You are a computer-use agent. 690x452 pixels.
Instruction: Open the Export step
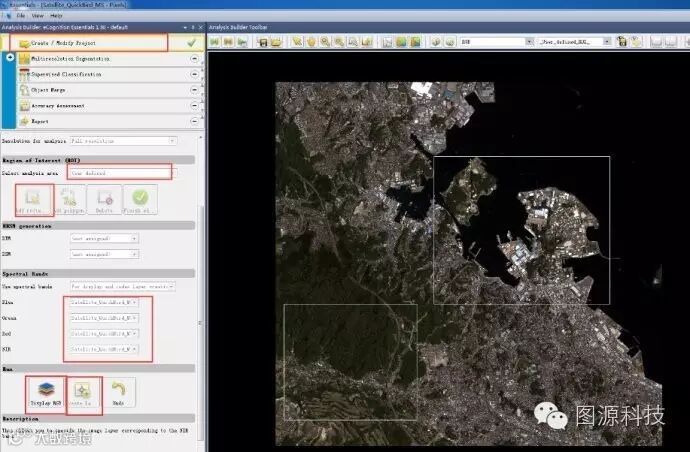click(x=109, y=121)
